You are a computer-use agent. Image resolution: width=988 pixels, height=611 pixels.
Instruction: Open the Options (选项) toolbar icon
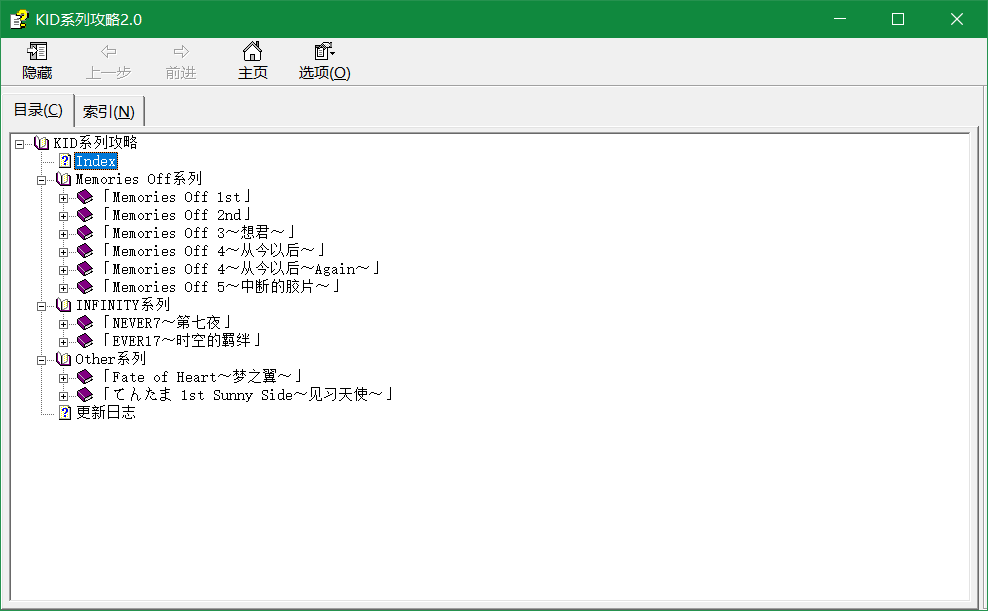322,58
